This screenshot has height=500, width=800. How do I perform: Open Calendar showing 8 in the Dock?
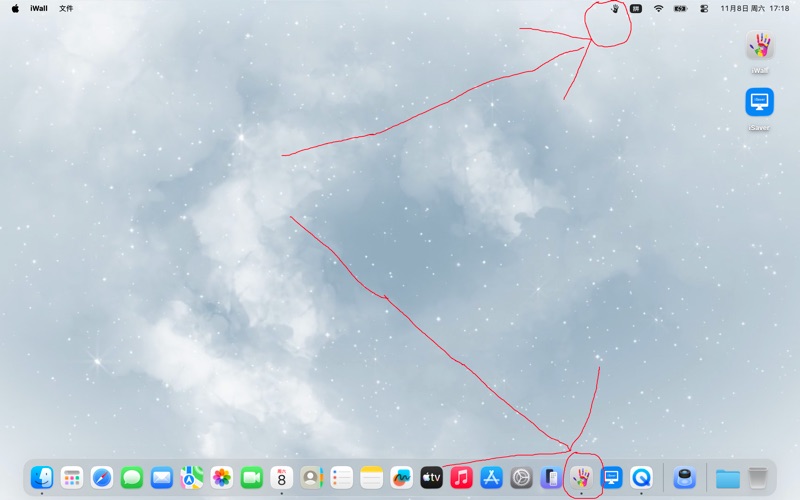point(282,478)
